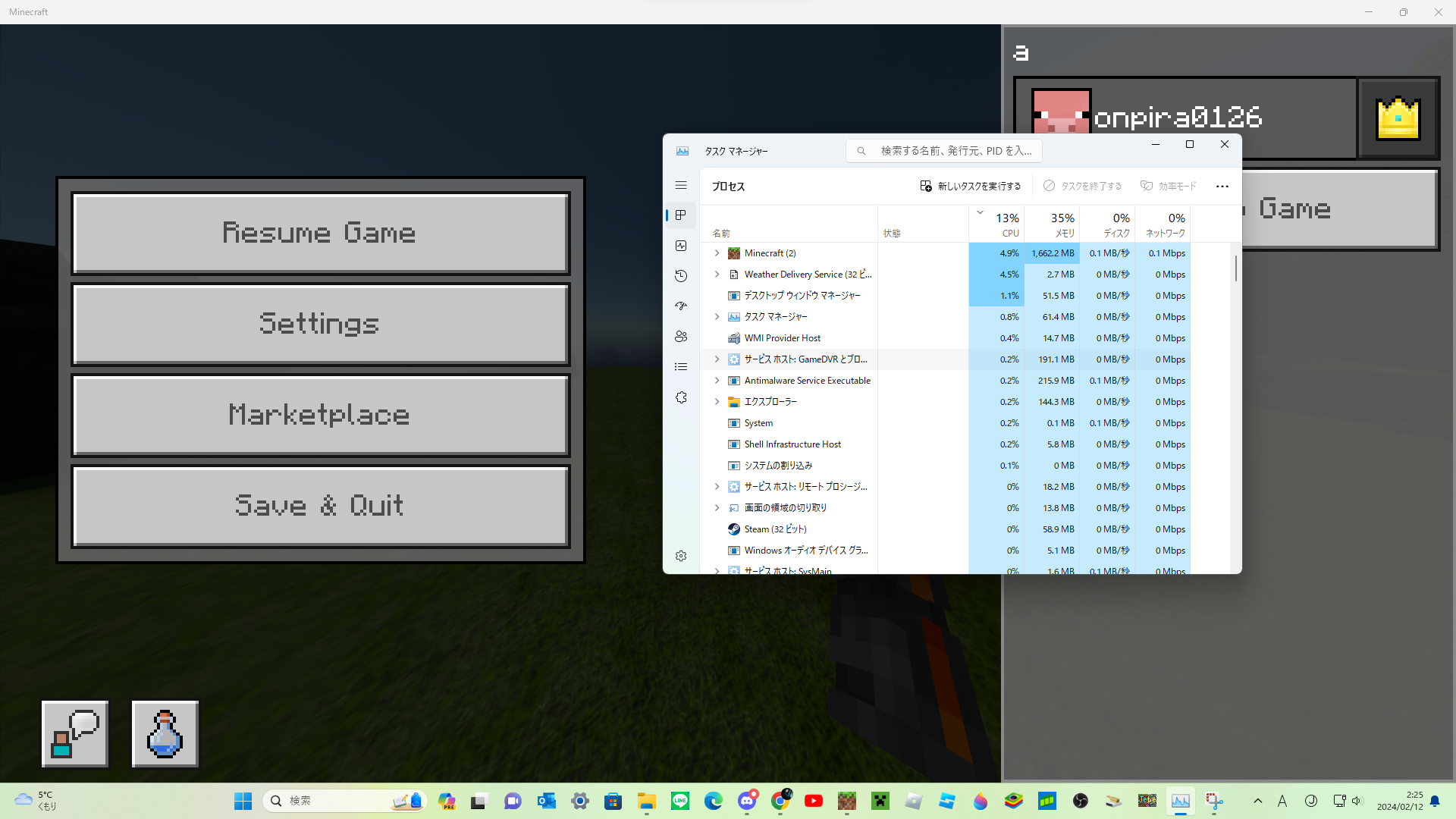This screenshot has height=819, width=1456.
Task: Open Task Manager settings gear
Action: pyautogui.click(x=681, y=556)
